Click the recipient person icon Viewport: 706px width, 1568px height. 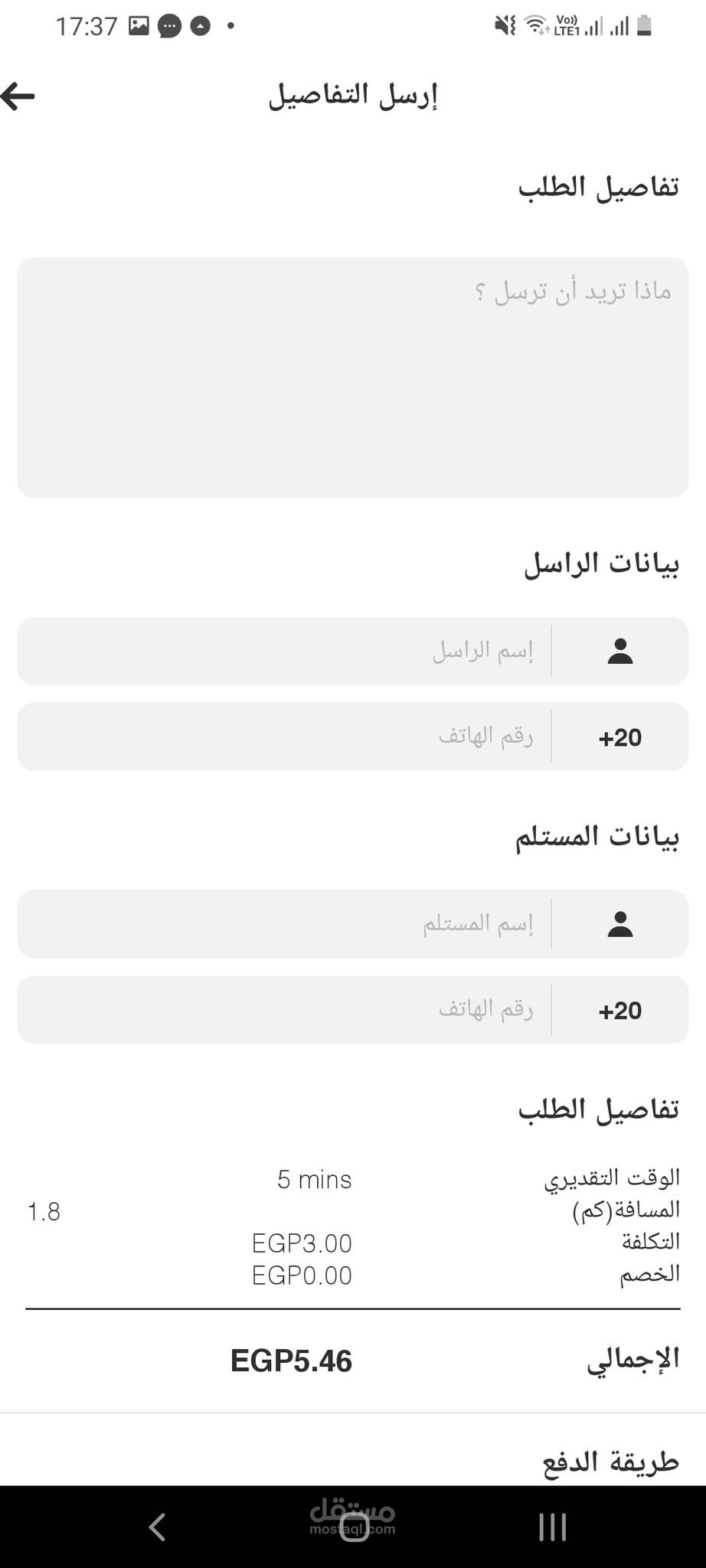(x=619, y=924)
